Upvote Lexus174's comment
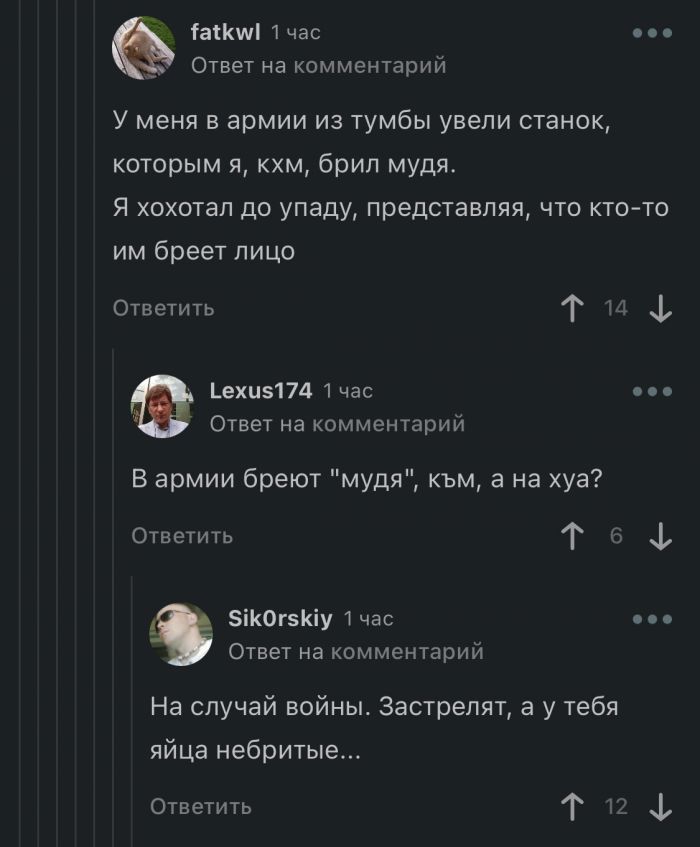The width and height of the screenshot is (700, 847). pyautogui.click(x=574, y=536)
